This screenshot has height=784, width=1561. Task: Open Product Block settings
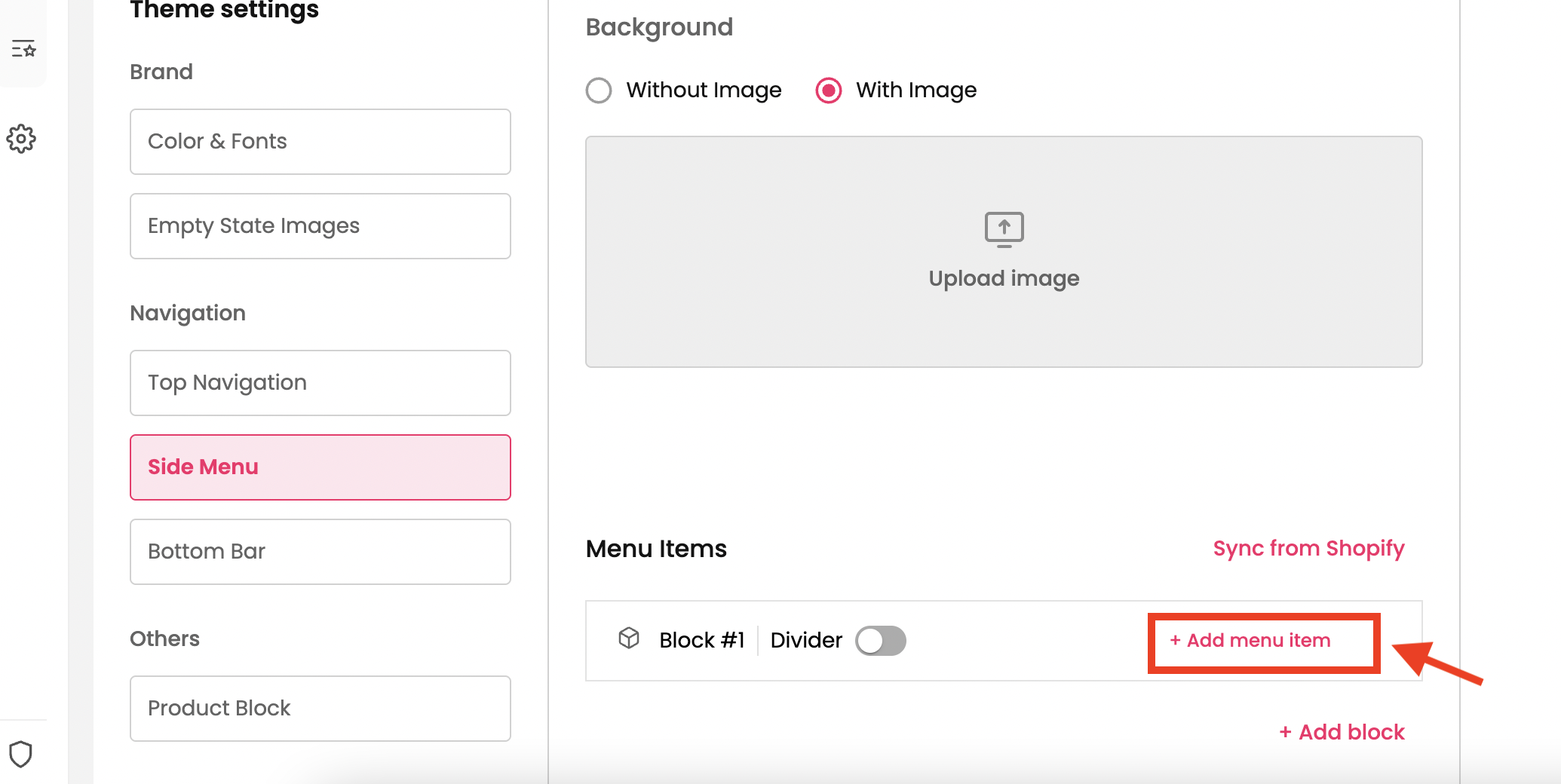[x=320, y=709]
